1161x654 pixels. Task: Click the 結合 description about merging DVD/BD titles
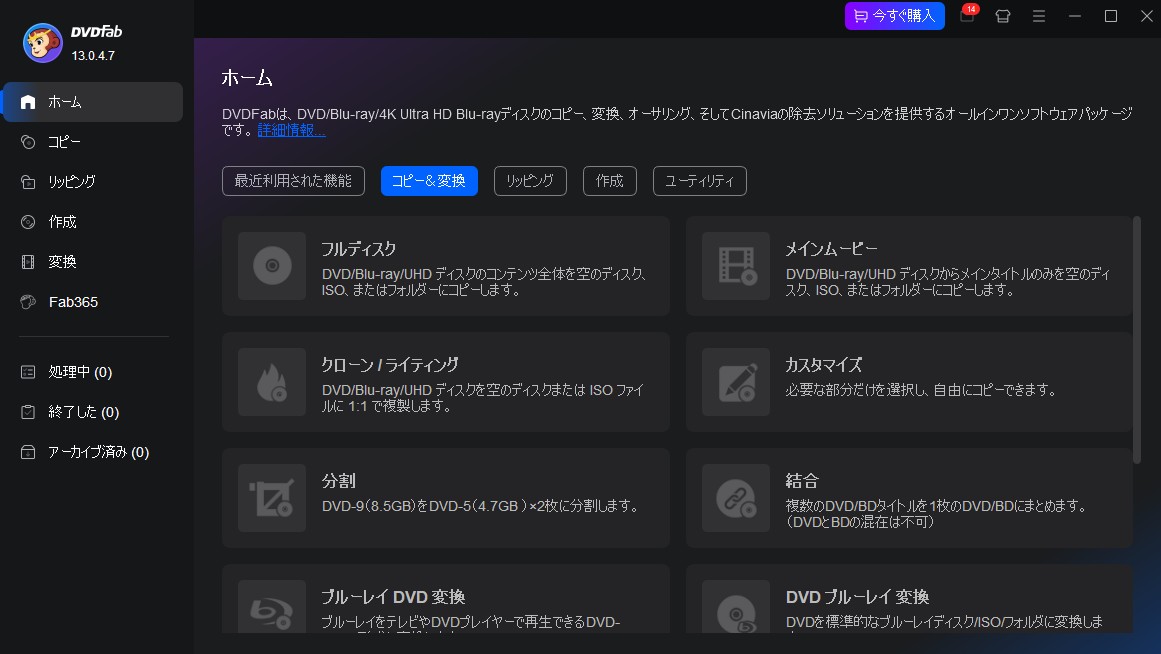click(937, 514)
